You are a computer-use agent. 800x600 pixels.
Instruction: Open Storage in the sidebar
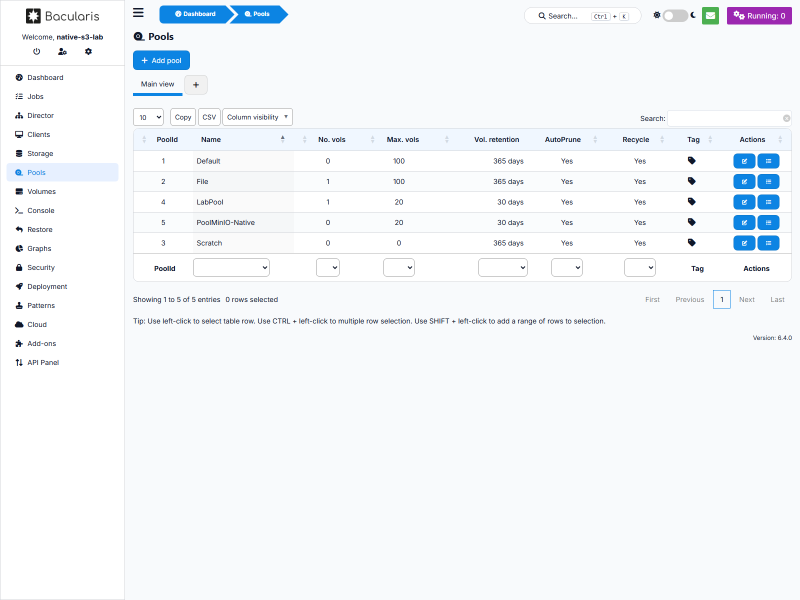[62, 154]
